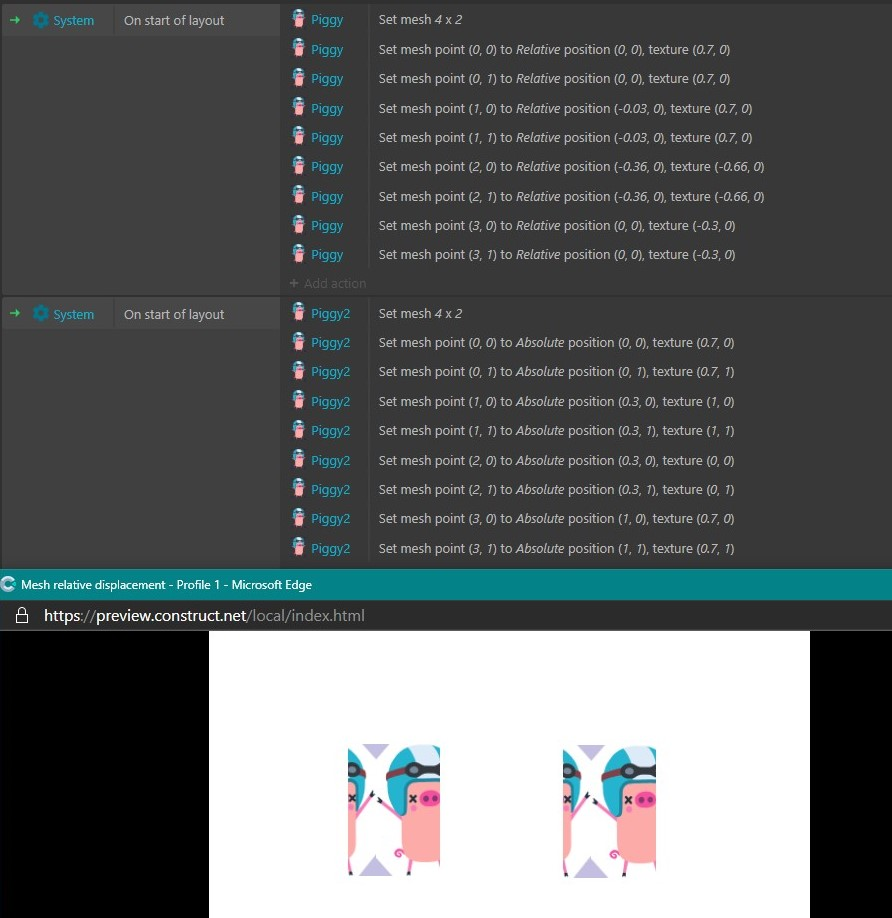Click the Piggy2 object name on the Set mesh row

(x=330, y=314)
